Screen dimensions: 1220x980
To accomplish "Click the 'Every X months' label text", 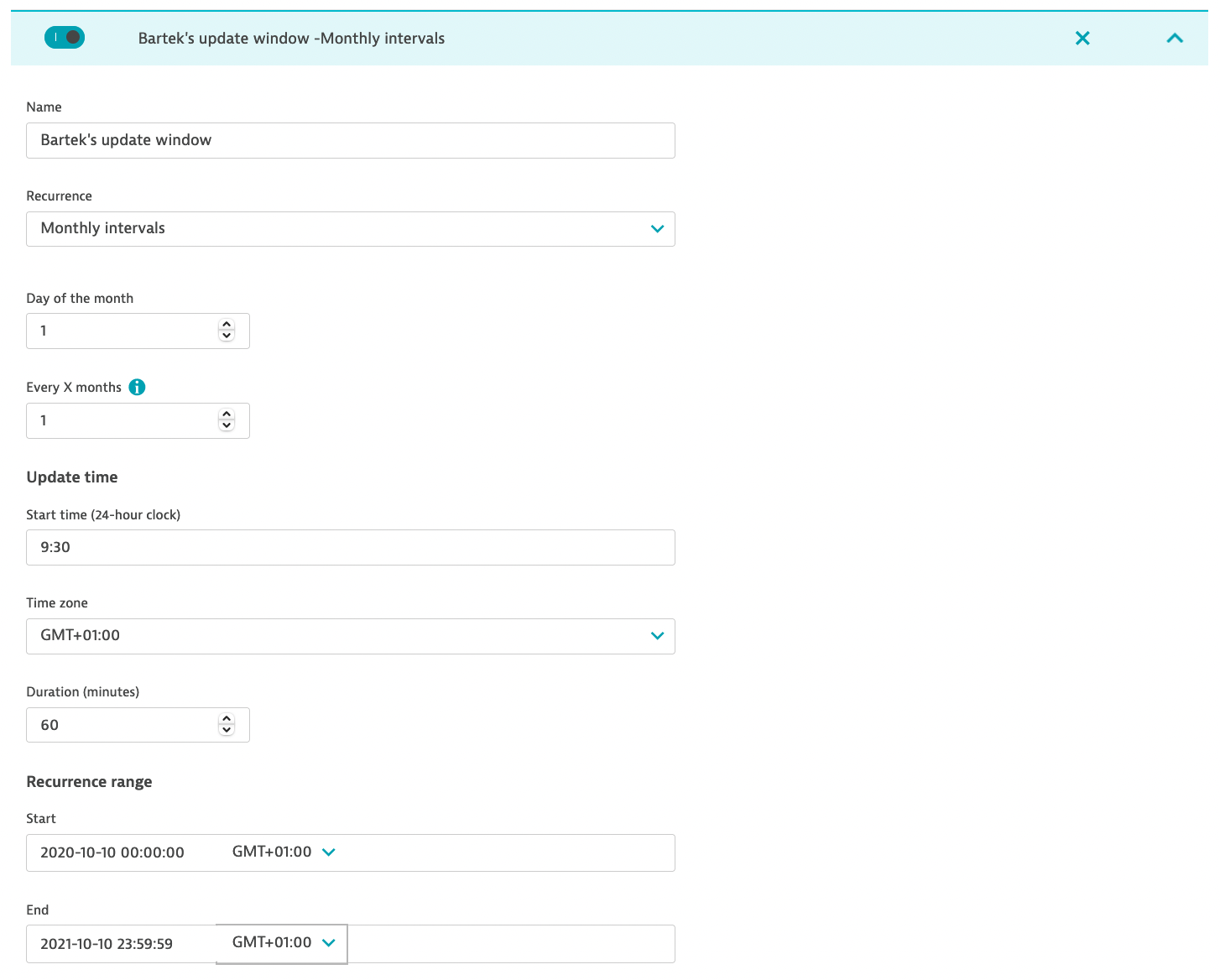I will tap(74, 388).
